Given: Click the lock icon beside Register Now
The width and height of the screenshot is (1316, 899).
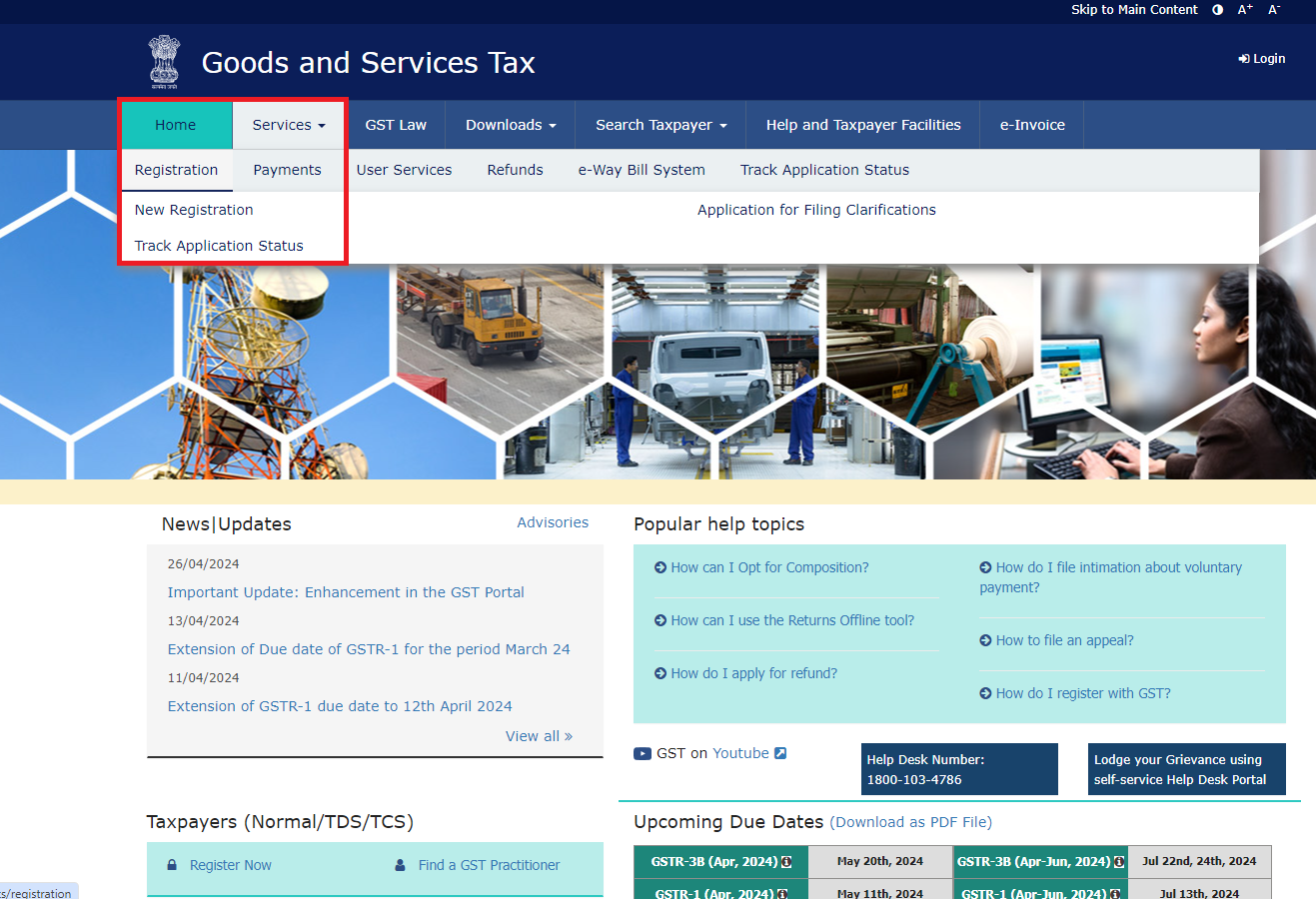Looking at the screenshot, I should [174, 865].
